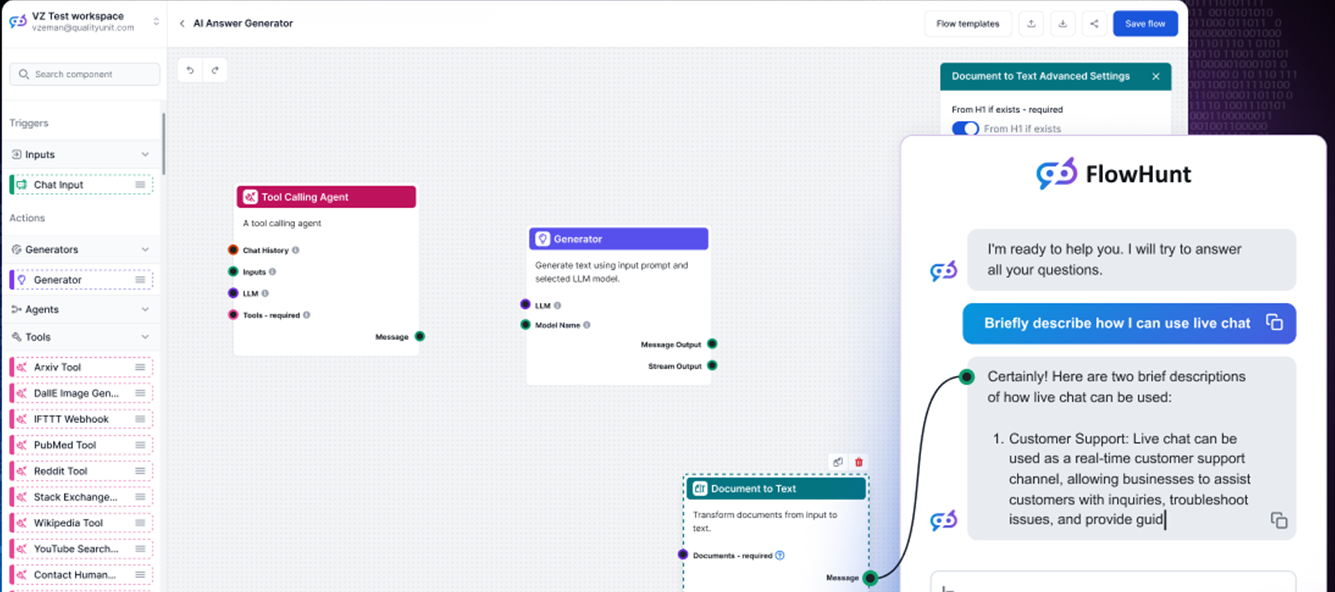Viewport: 1335px width, 592px height.
Task: Disable the From H1 if exists toggle
Action: pyautogui.click(x=964, y=128)
